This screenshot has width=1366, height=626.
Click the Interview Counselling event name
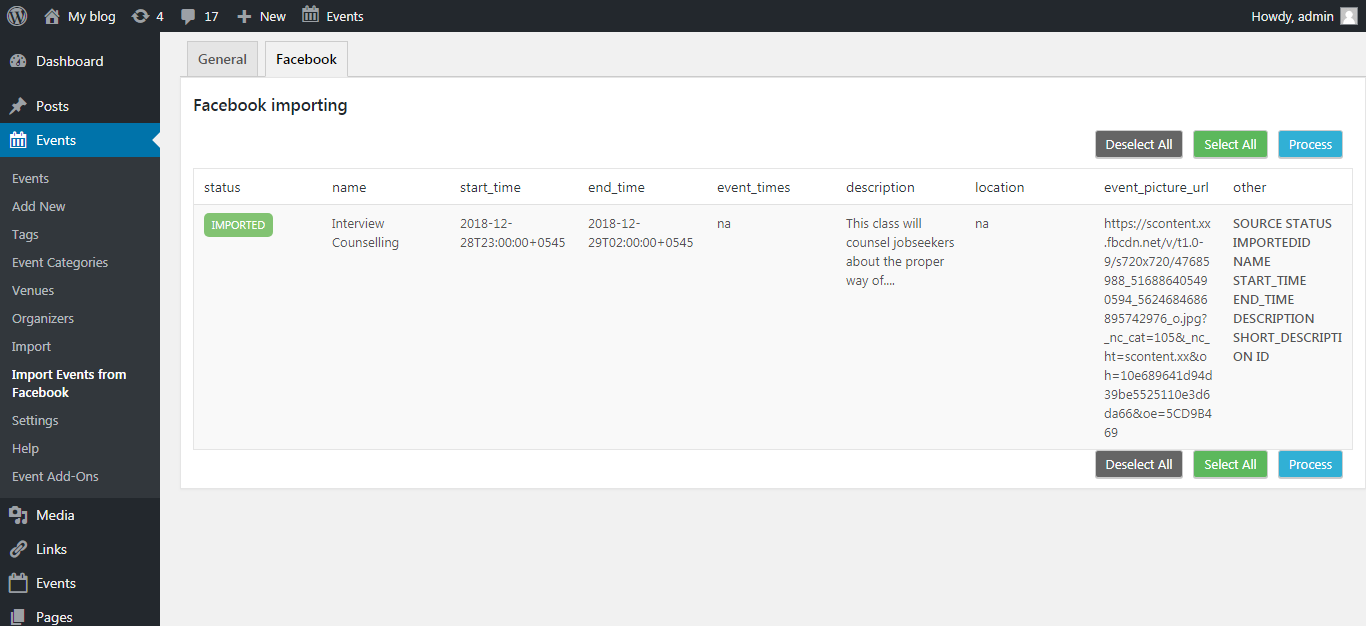365,233
